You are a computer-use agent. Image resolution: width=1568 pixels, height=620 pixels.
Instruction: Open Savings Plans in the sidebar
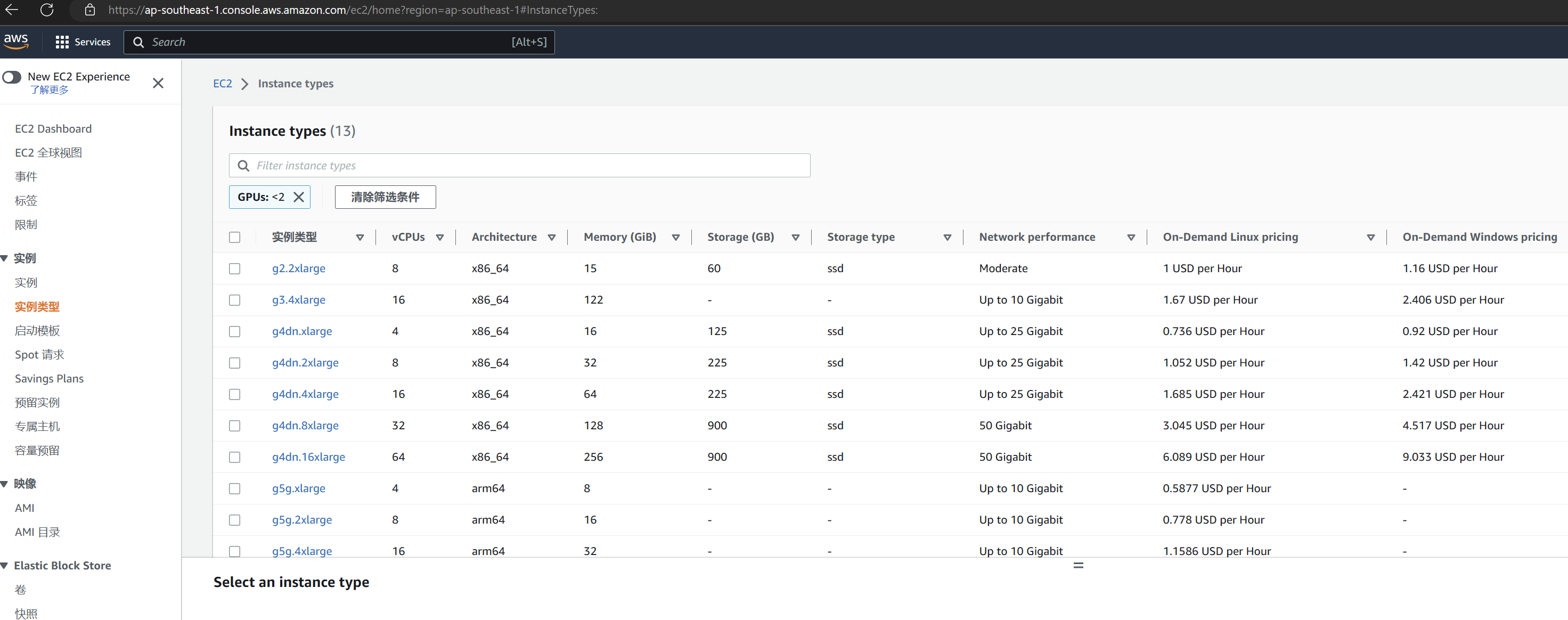pos(48,378)
